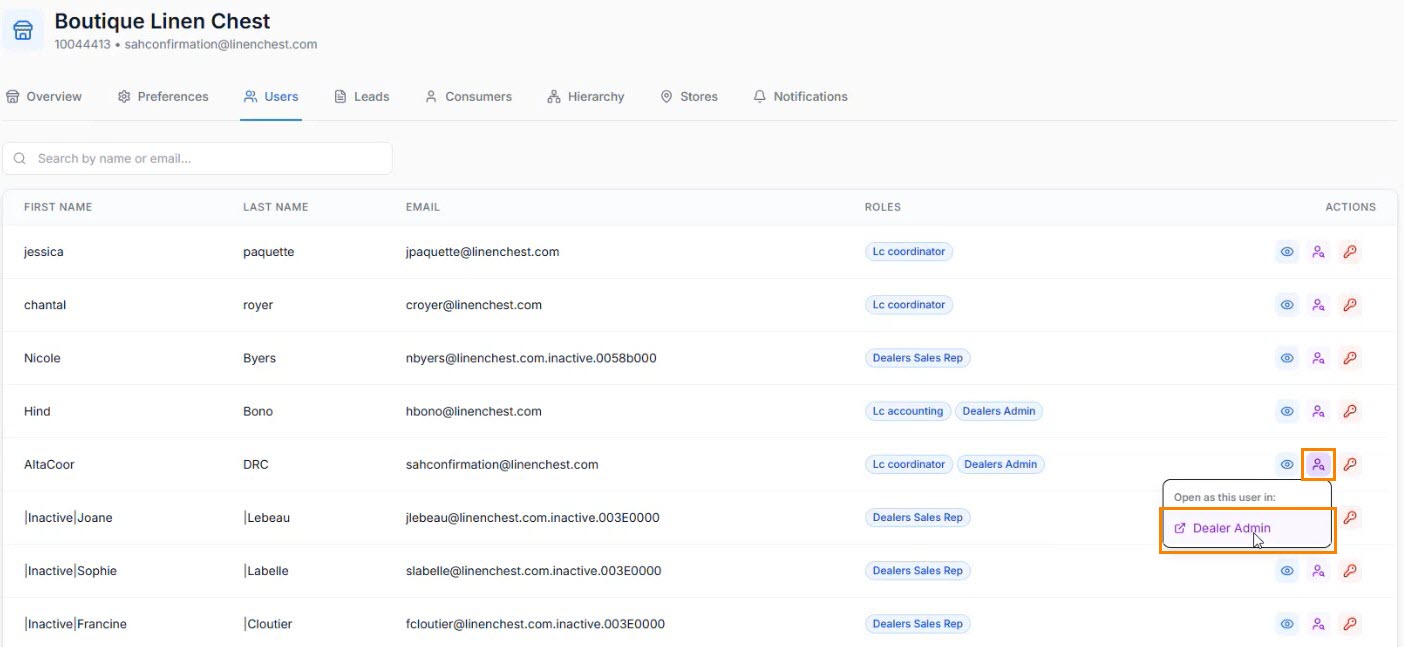Open impersonate dropdown for jessica paquette
This screenshot has height=647, width=1404.
pos(1318,252)
